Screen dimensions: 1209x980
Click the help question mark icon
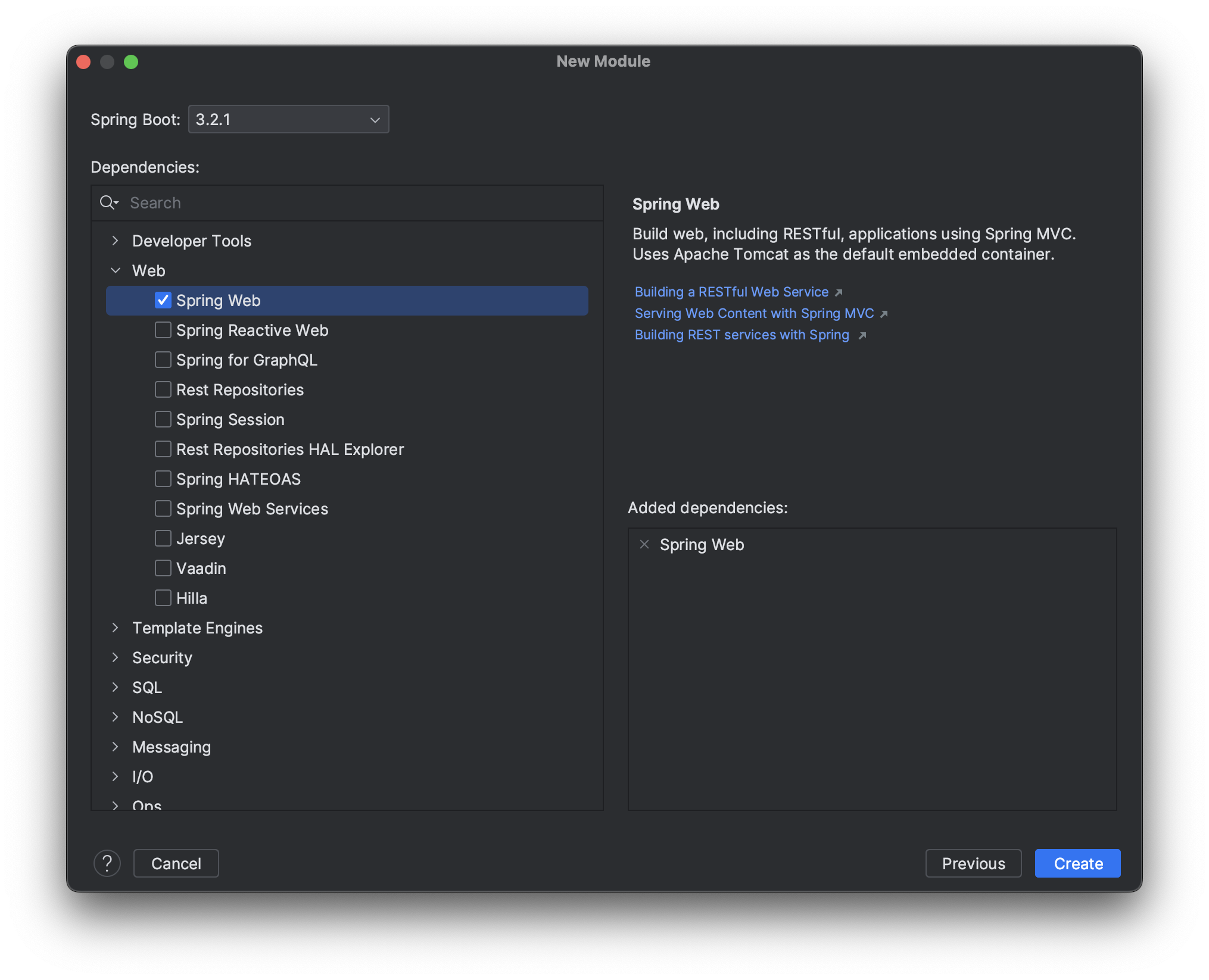click(107, 863)
